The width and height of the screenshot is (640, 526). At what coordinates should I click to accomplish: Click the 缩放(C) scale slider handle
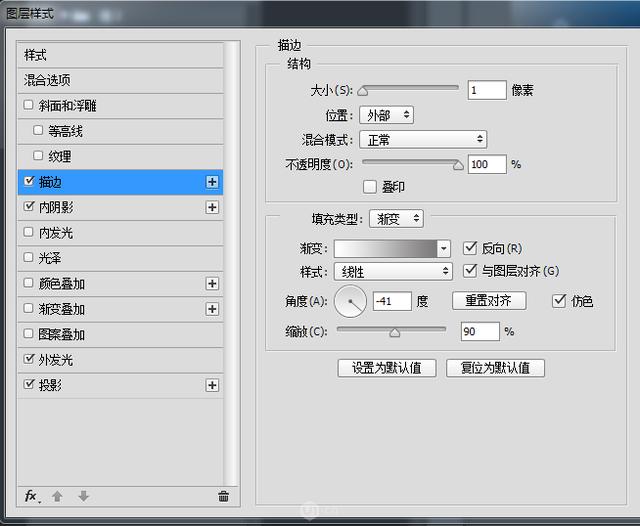(394, 333)
